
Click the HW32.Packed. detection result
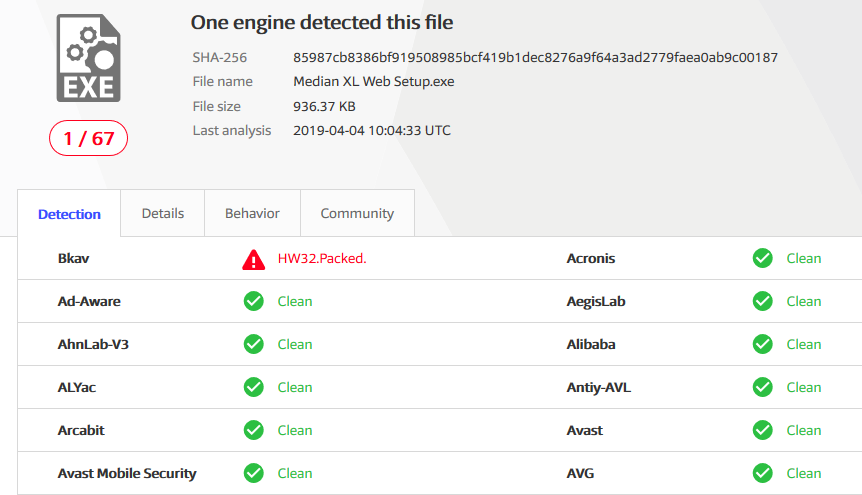point(322,258)
